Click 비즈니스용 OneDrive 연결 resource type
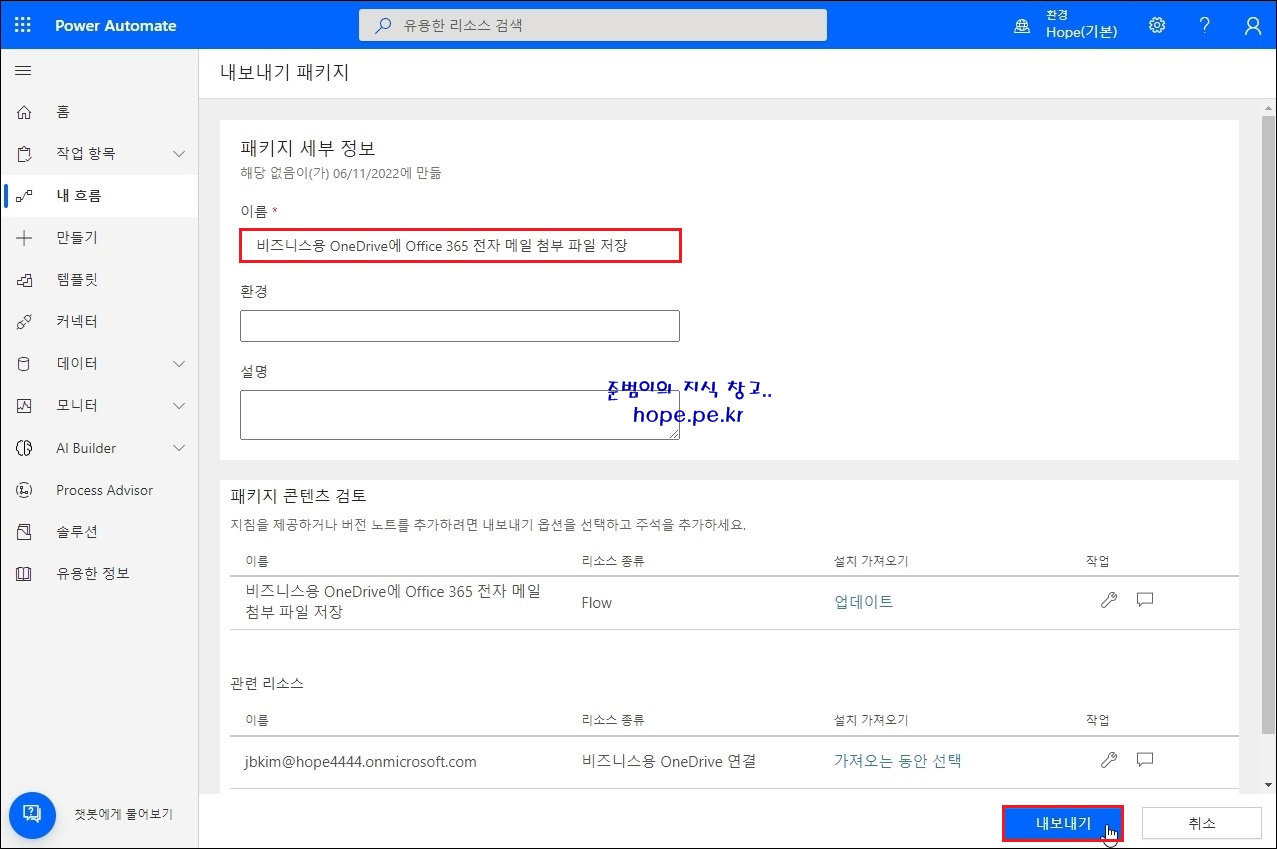Image resolution: width=1277 pixels, height=849 pixels. [669, 761]
